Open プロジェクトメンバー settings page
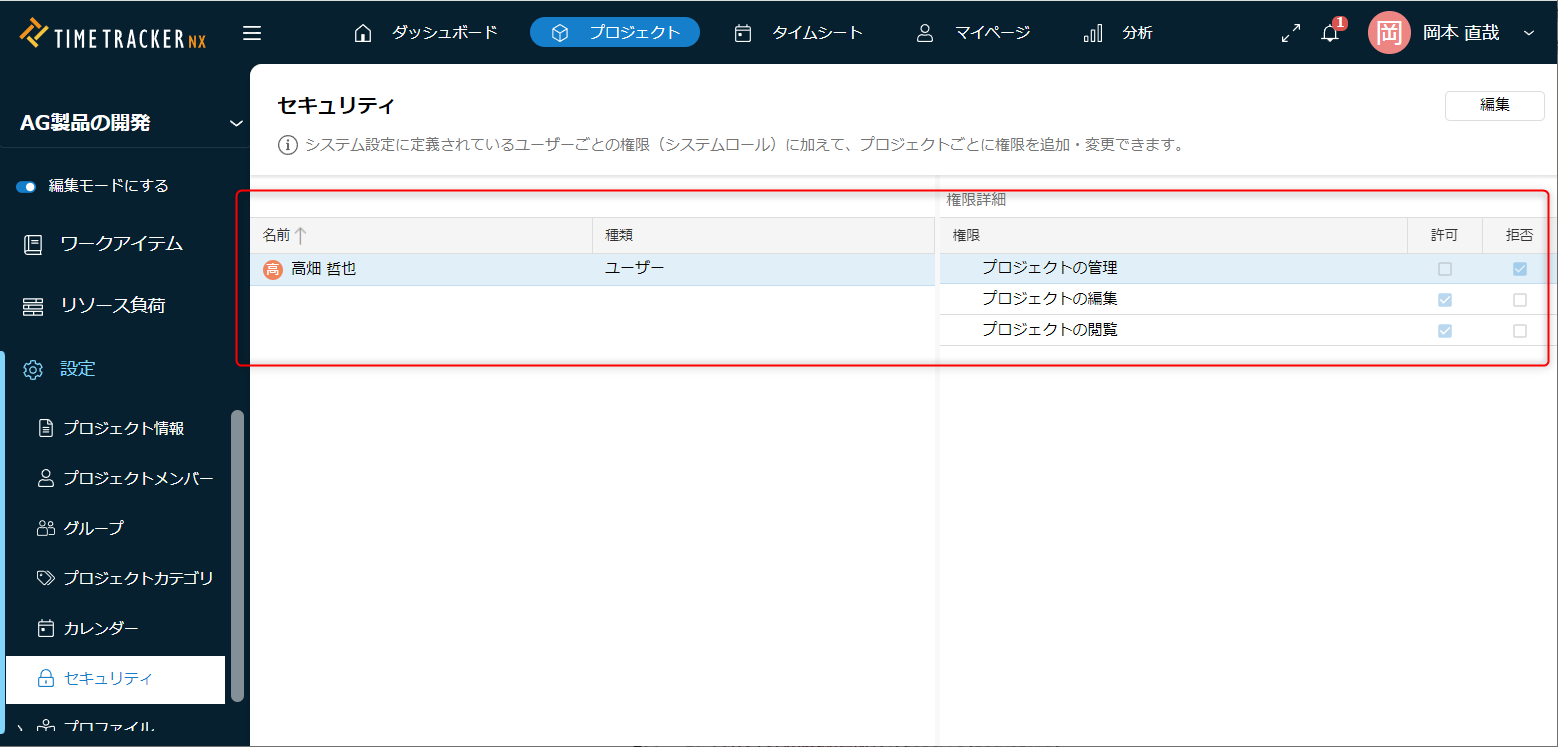 [x=138, y=478]
